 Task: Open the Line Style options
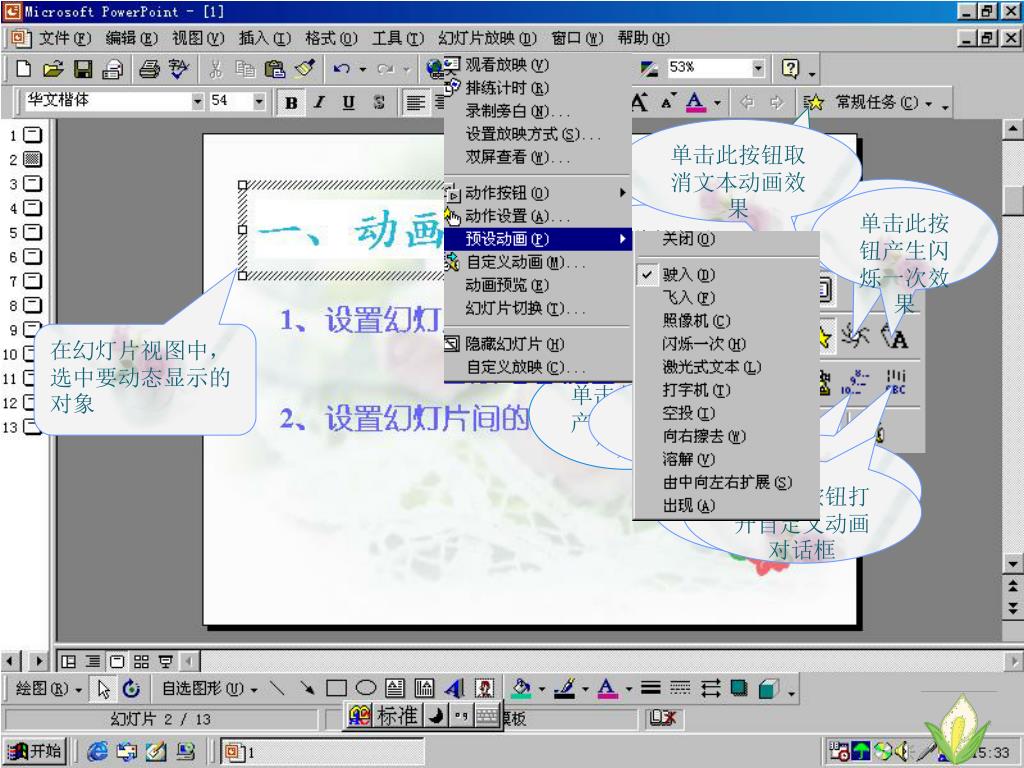650,688
